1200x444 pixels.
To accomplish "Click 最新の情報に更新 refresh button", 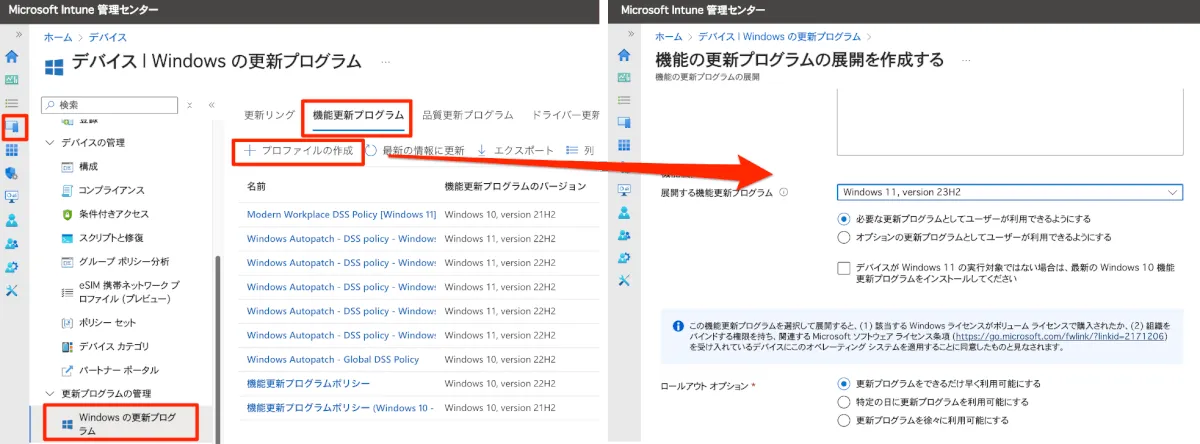I will point(415,150).
